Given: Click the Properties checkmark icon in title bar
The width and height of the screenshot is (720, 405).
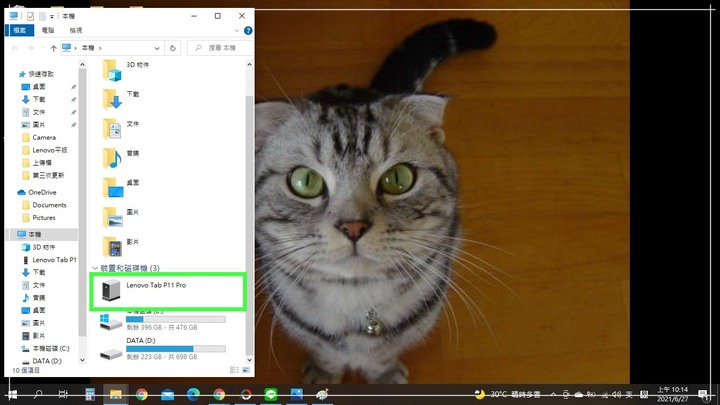Looking at the screenshot, I should pyautogui.click(x=30, y=16).
